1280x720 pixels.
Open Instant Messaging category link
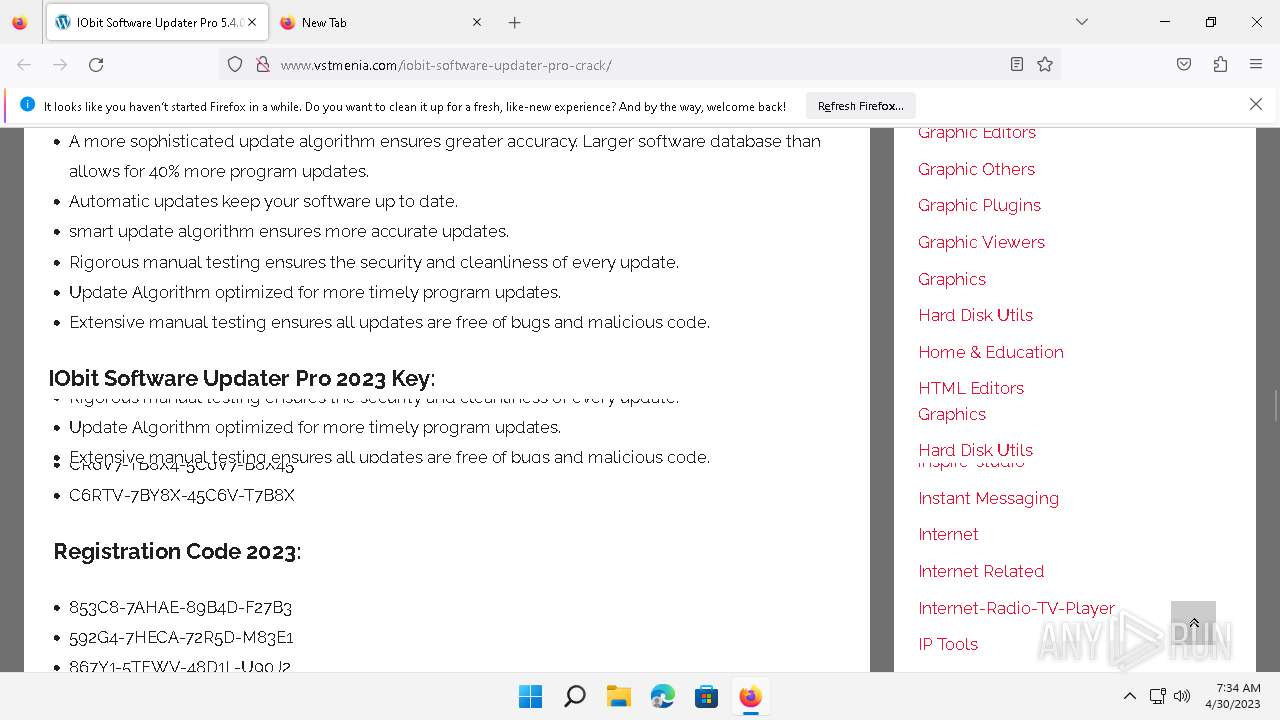coord(988,498)
